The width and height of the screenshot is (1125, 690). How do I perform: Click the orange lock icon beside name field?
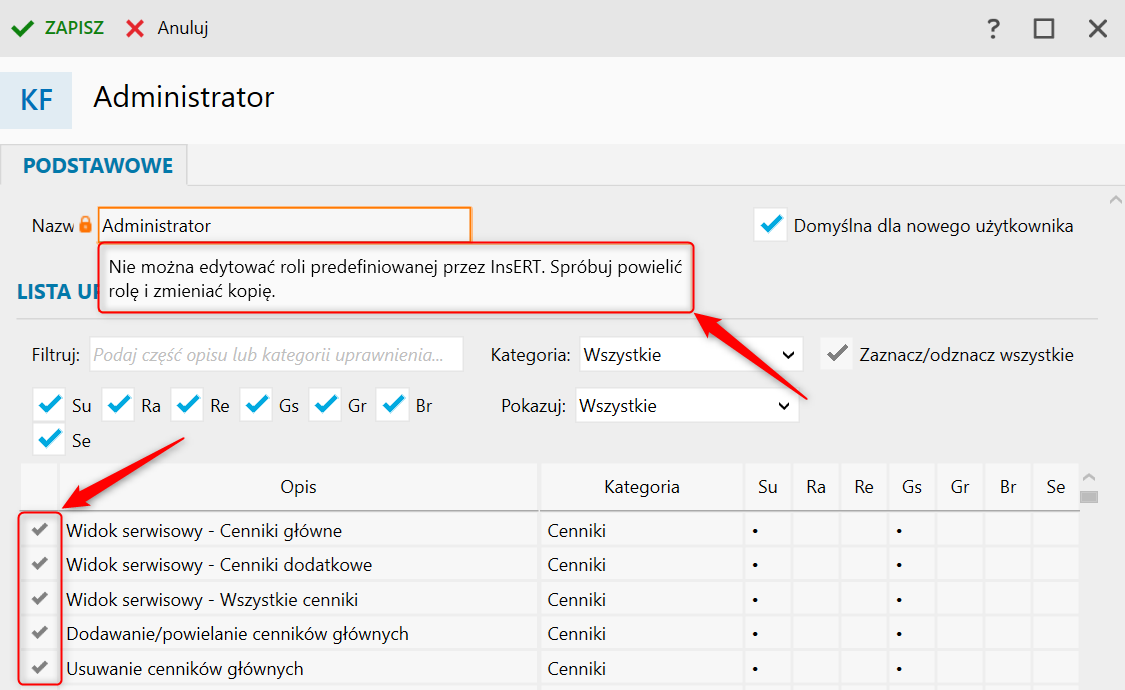(85, 225)
